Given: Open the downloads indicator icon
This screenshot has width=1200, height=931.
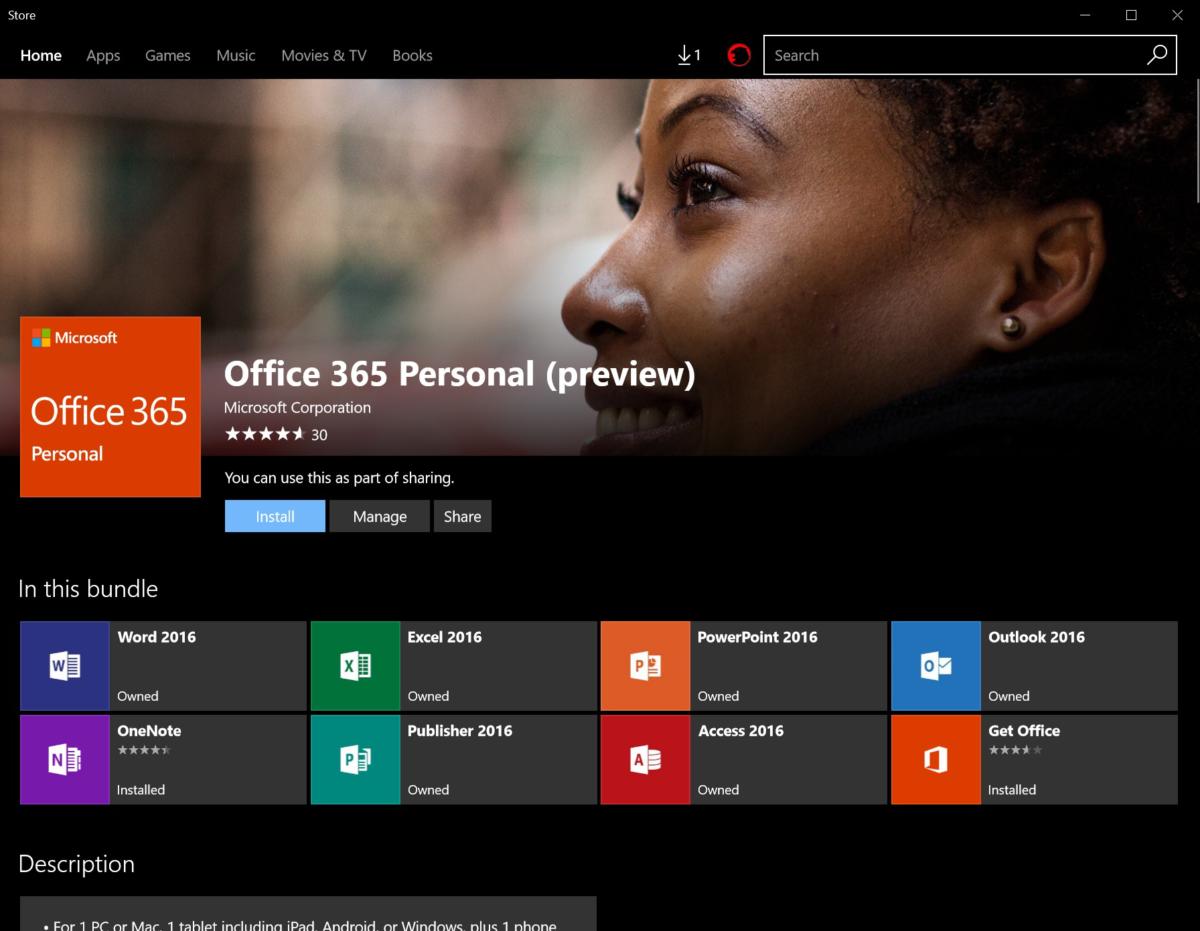Looking at the screenshot, I should (689, 55).
